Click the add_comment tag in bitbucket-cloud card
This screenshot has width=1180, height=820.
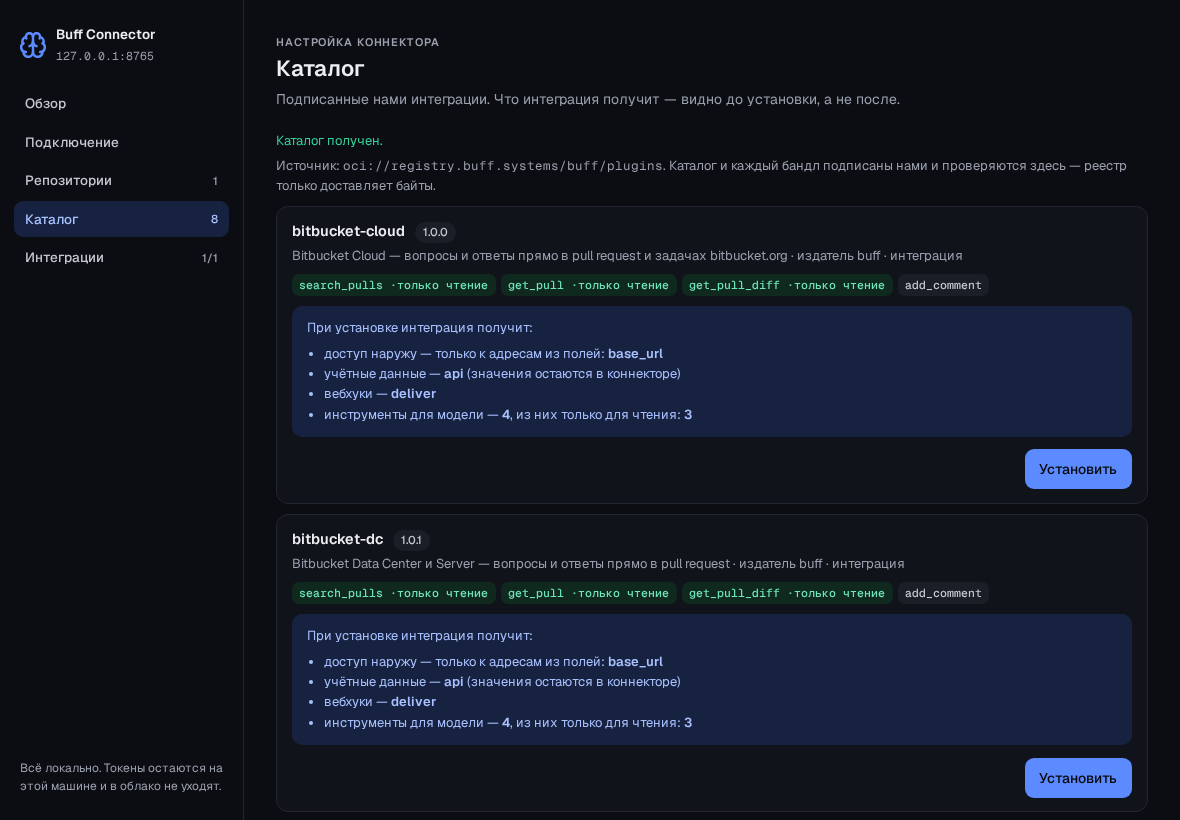[x=943, y=285]
